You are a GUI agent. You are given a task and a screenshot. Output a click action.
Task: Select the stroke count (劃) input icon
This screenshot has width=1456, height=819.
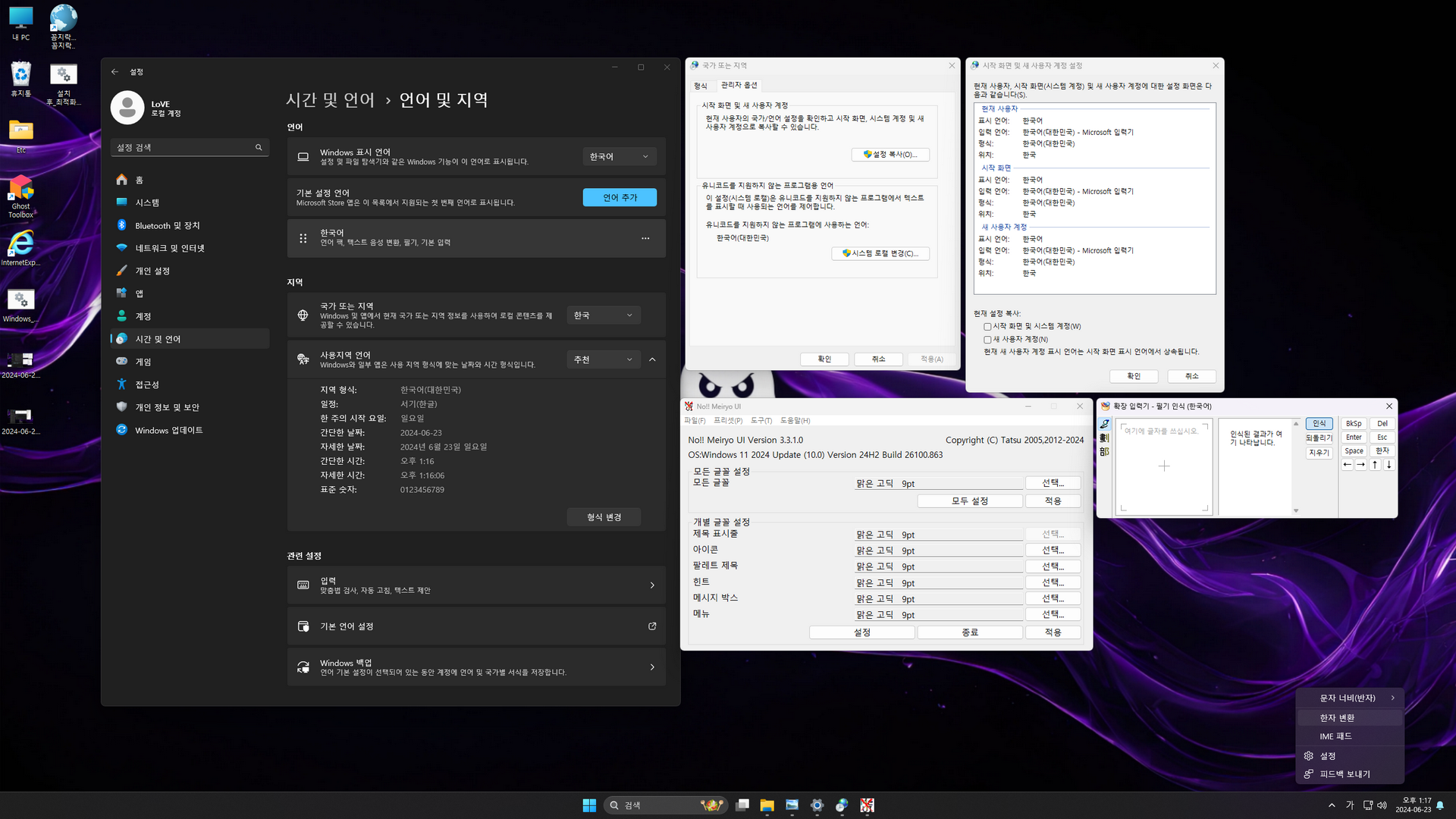(1105, 438)
